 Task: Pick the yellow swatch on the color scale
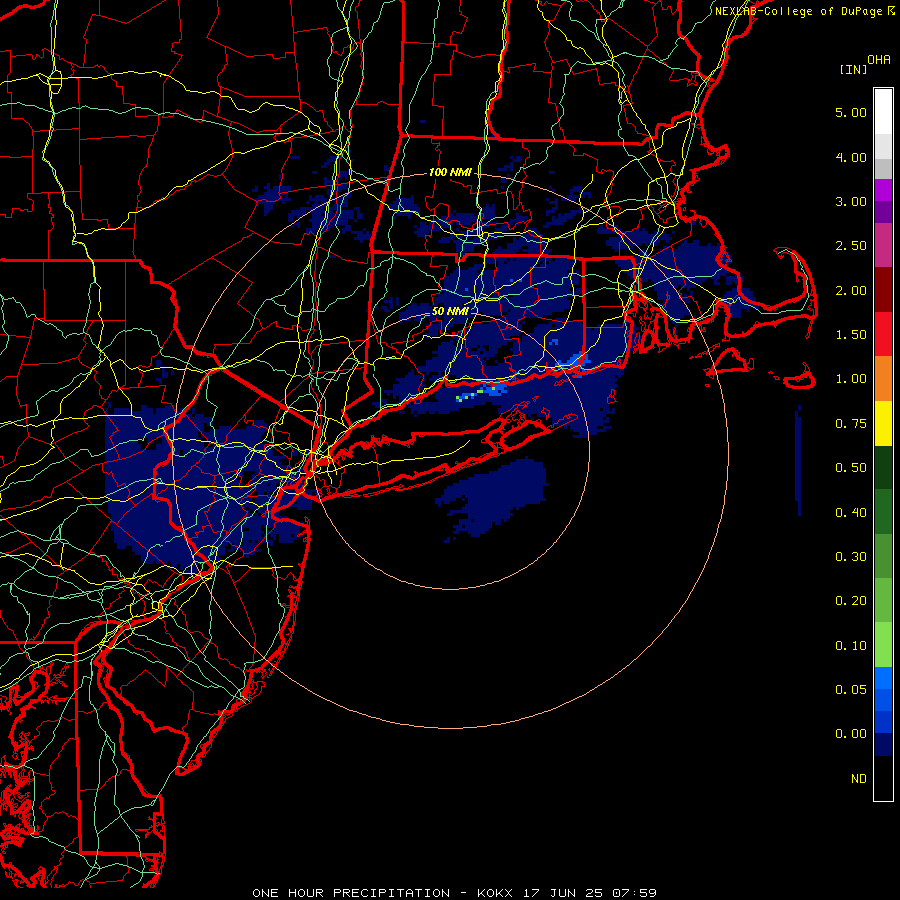[x=883, y=424]
